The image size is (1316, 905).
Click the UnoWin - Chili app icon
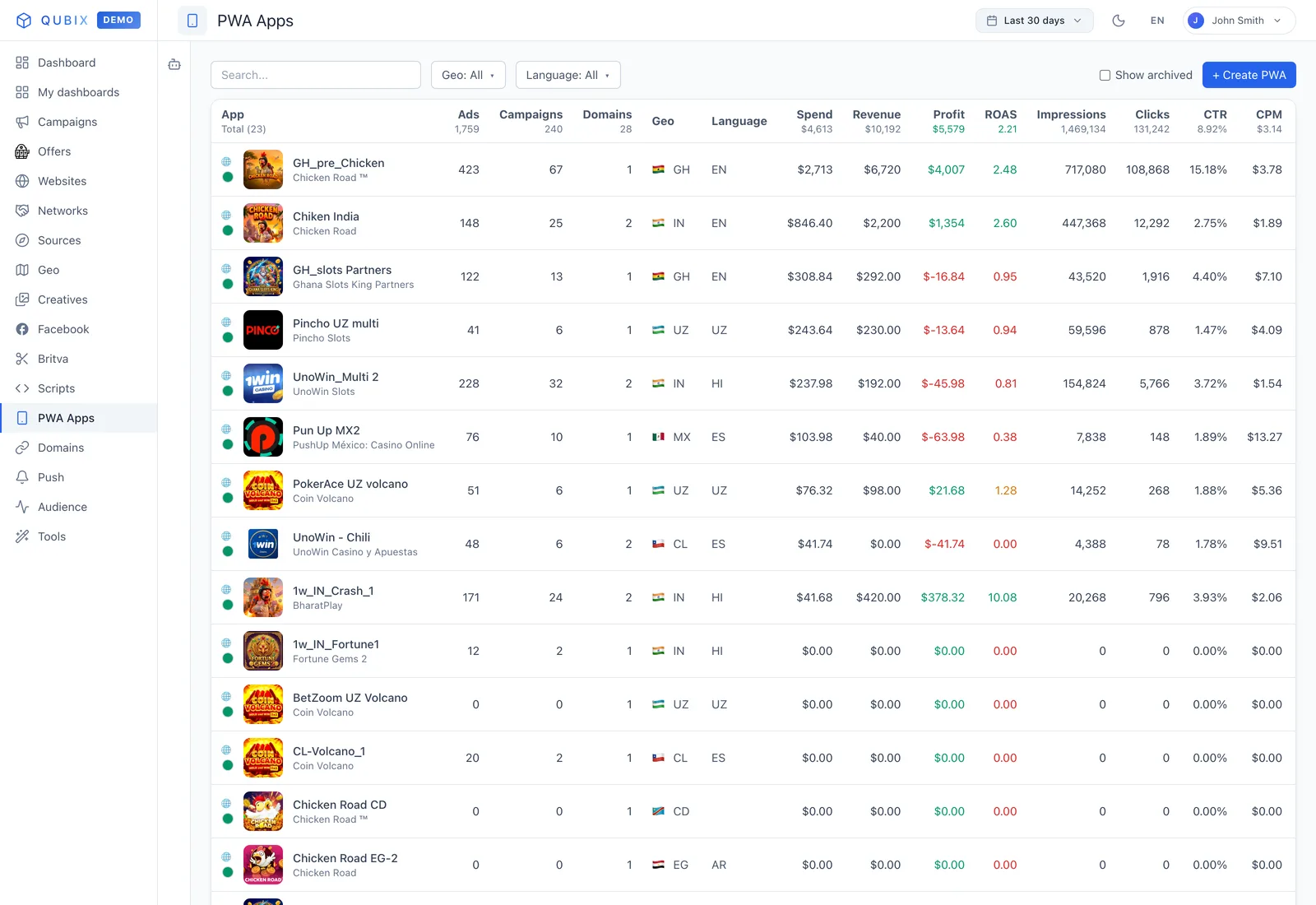click(263, 544)
